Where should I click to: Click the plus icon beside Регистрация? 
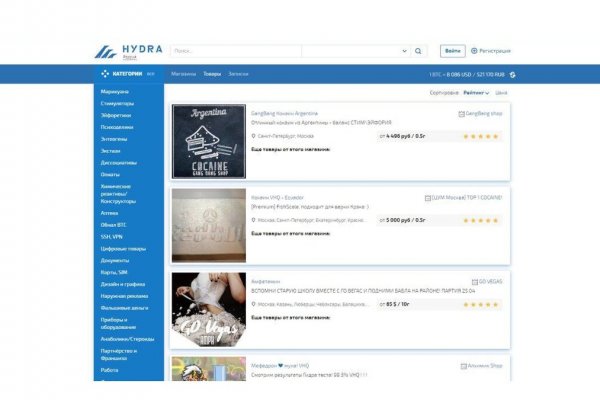(474, 51)
